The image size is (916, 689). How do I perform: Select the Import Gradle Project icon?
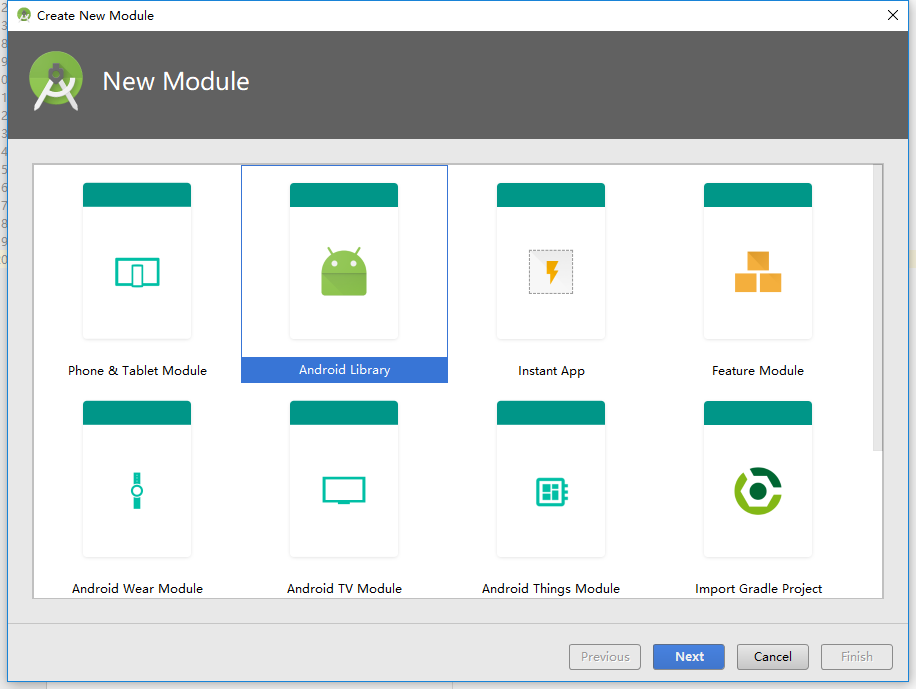click(x=758, y=491)
